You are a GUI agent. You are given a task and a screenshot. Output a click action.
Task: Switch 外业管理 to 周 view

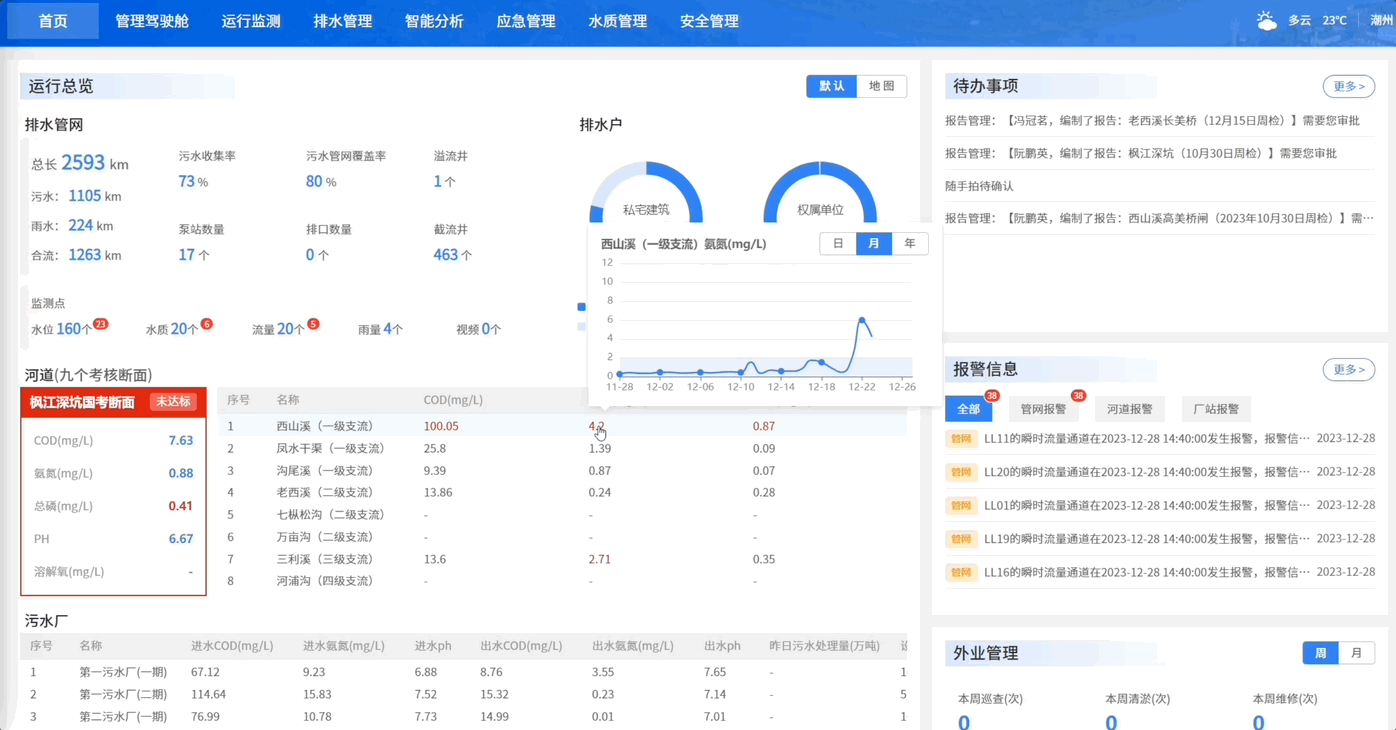click(x=1321, y=653)
